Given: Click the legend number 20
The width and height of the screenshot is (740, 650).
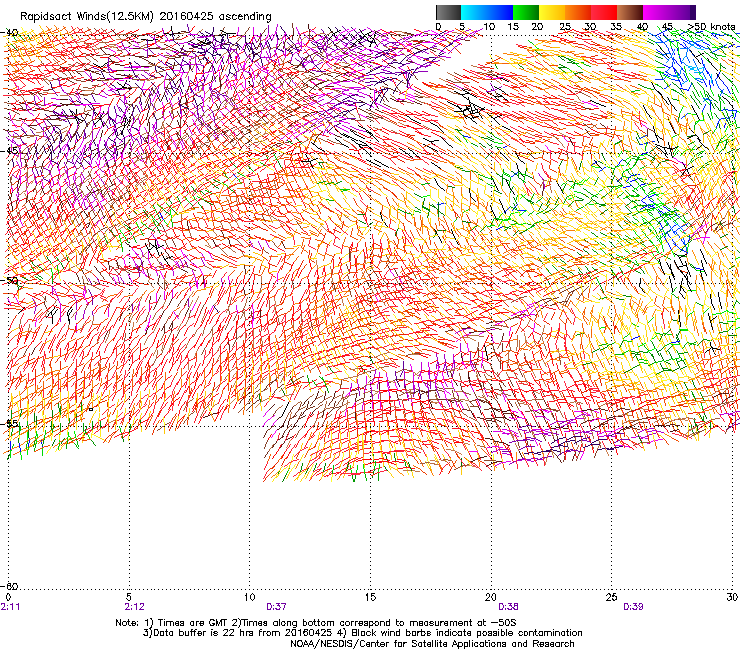Looking at the screenshot, I should pos(537,27).
